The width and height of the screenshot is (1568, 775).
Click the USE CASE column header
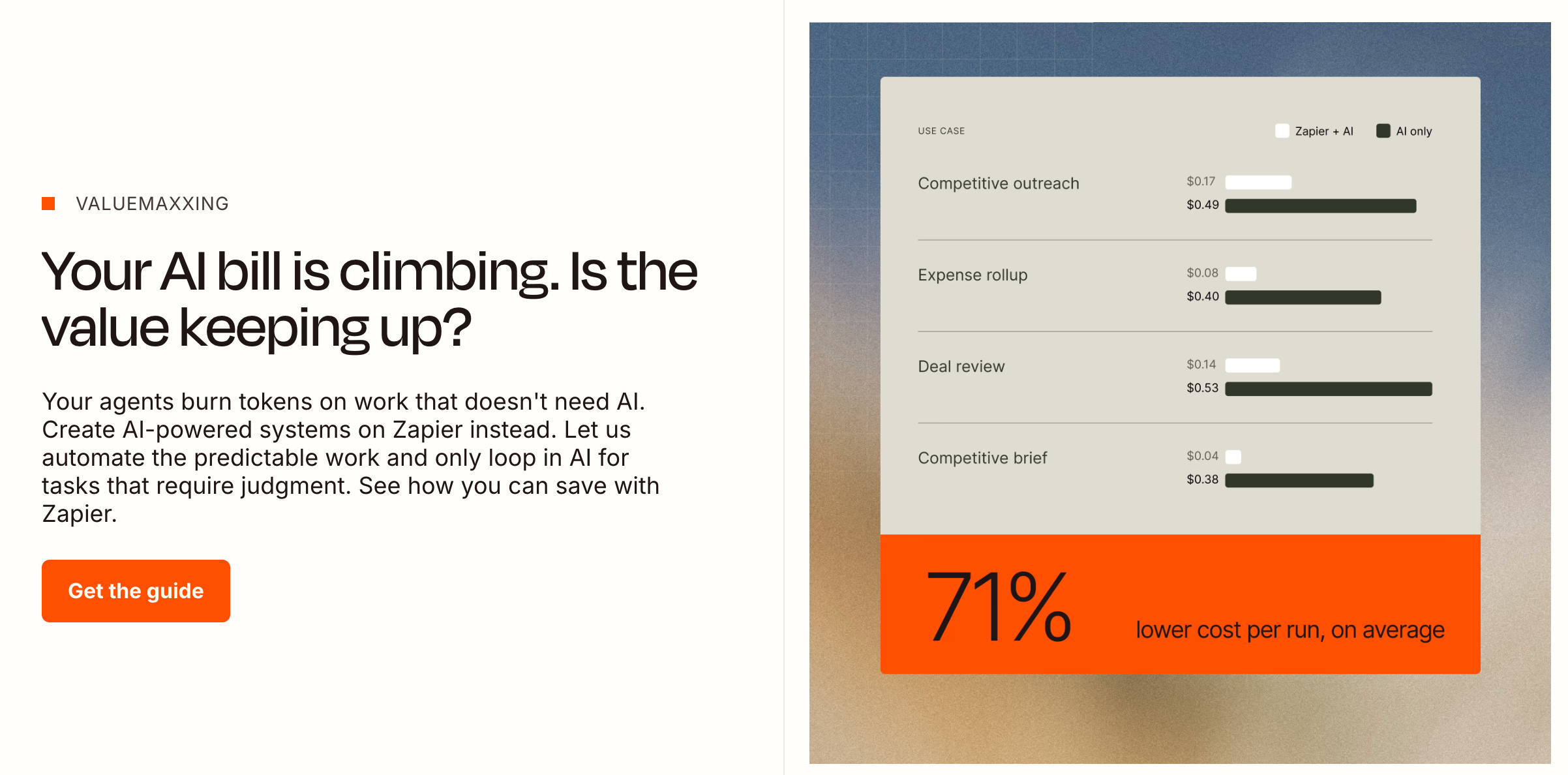click(941, 131)
